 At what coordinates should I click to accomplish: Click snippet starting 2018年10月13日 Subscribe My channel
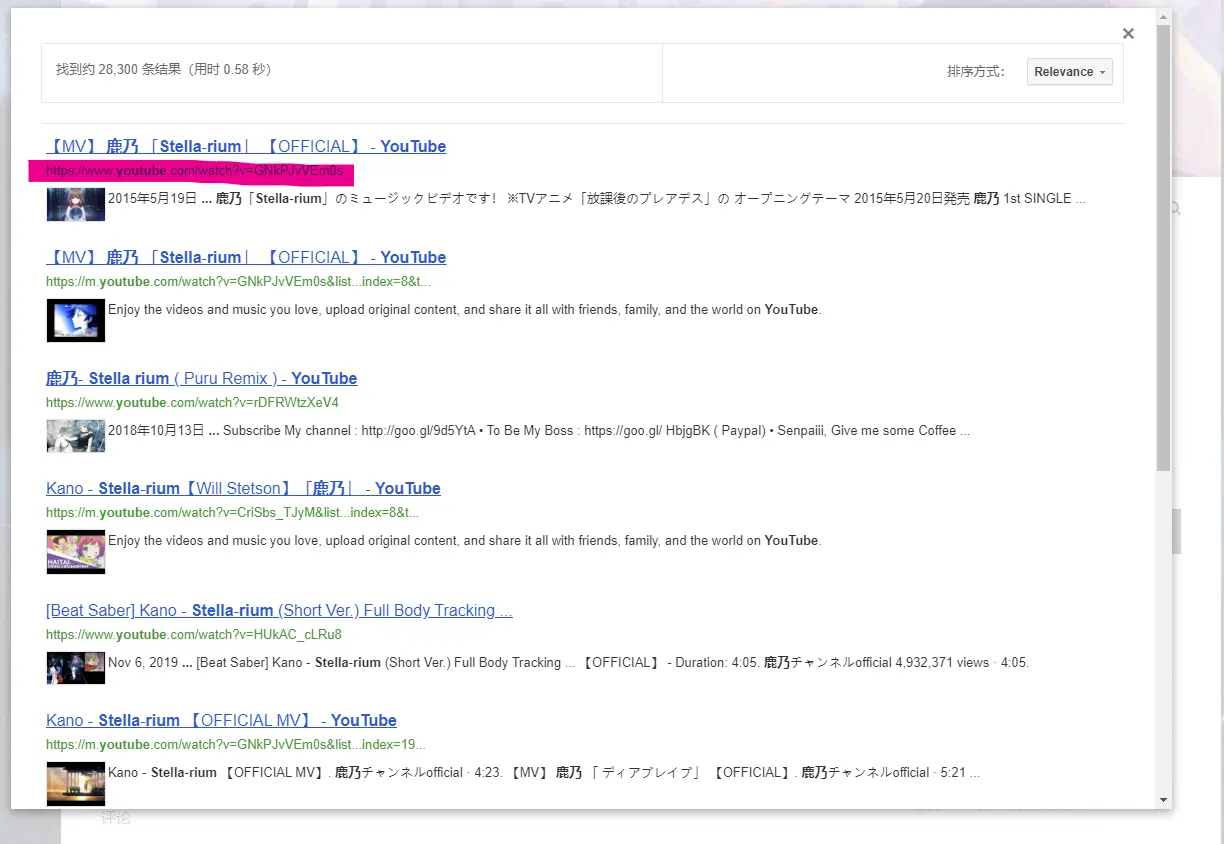[x=539, y=431]
